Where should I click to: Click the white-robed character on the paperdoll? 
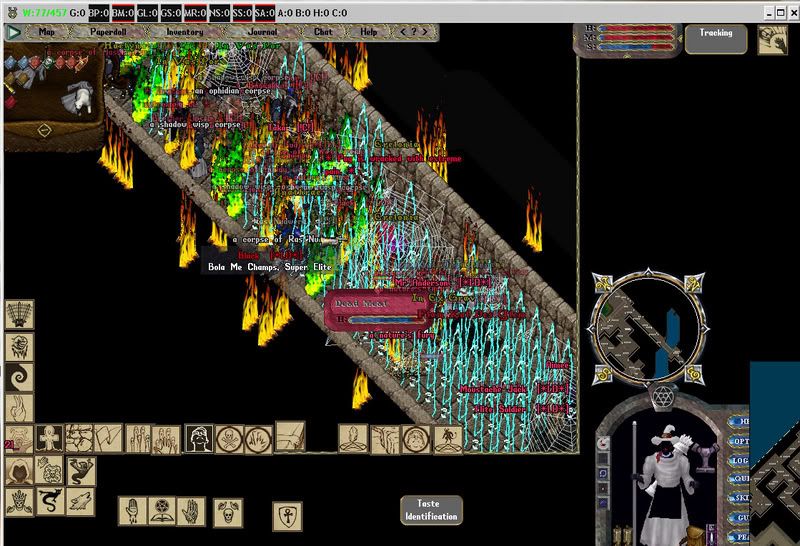click(668, 485)
